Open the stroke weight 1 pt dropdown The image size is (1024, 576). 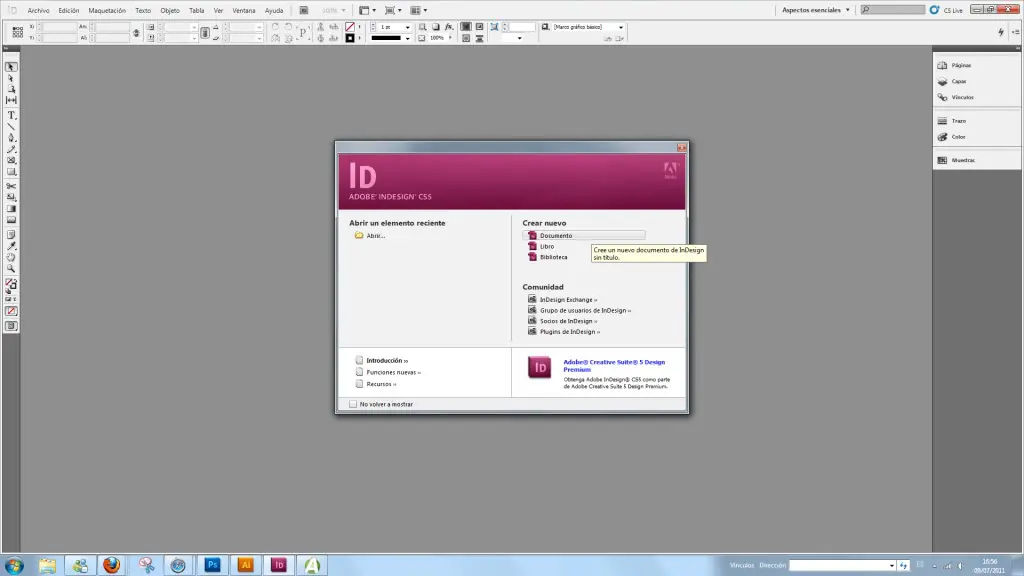coord(408,27)
